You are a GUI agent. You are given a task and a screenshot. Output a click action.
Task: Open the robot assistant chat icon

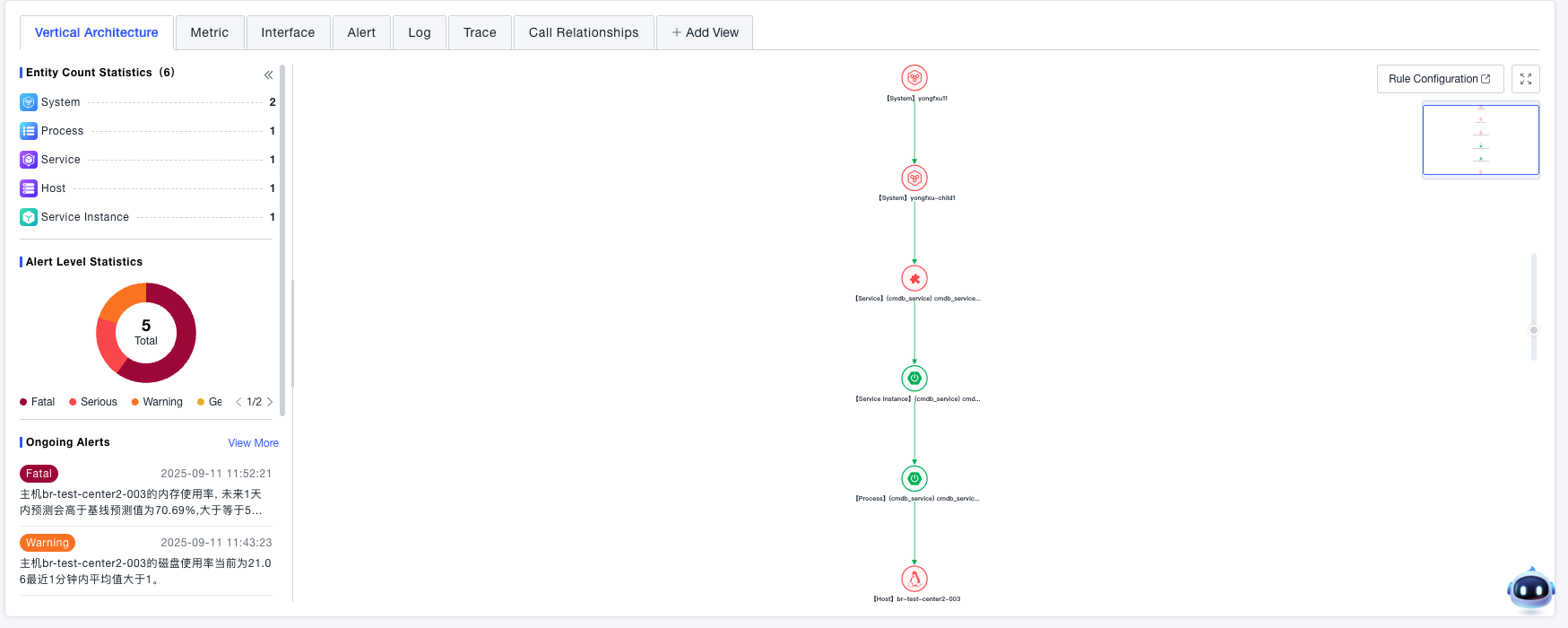point(1530,589)
